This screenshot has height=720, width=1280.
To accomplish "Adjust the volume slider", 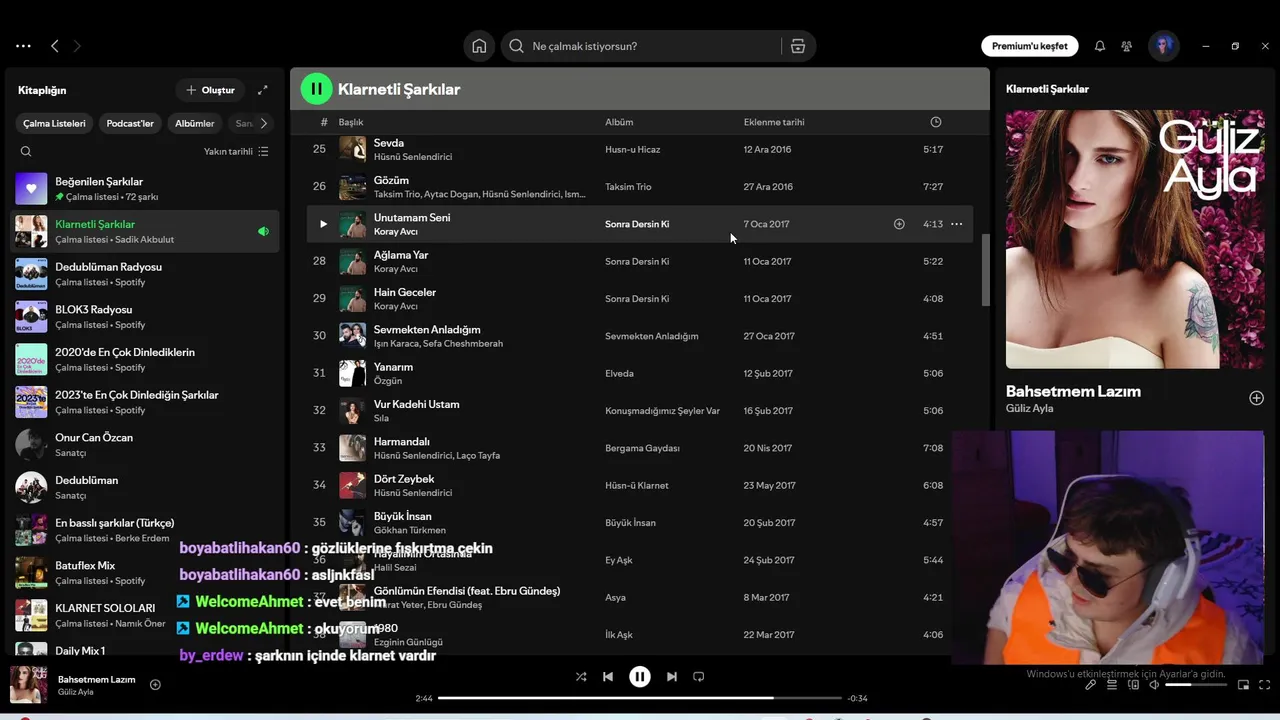I will tap(1196, 685).
